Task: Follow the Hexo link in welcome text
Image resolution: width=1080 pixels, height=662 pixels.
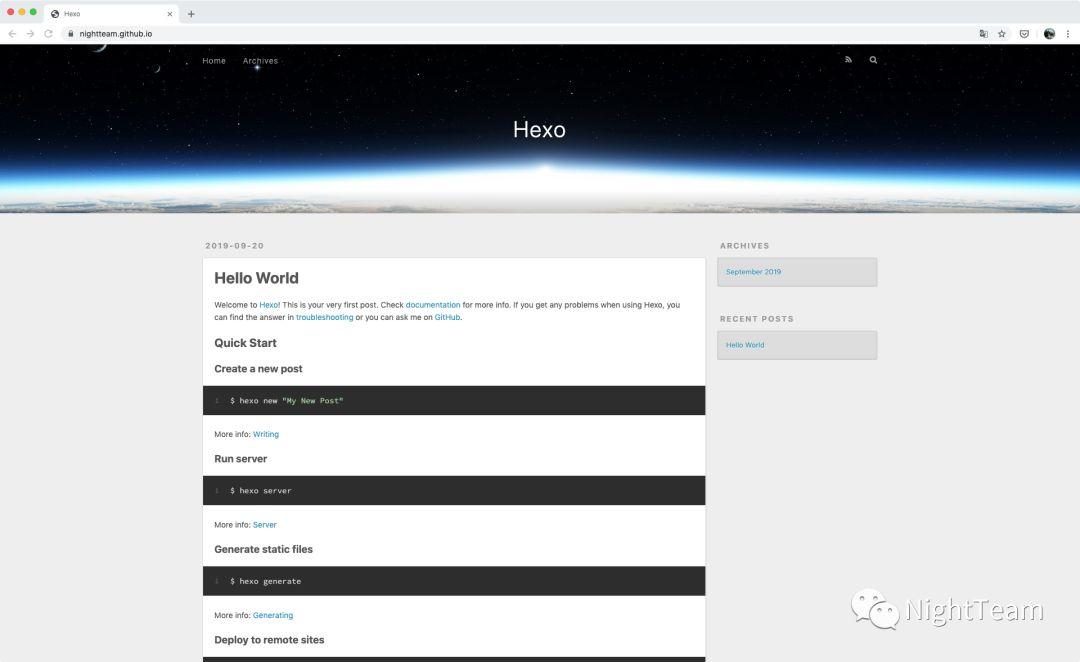Action: (269, 304)
